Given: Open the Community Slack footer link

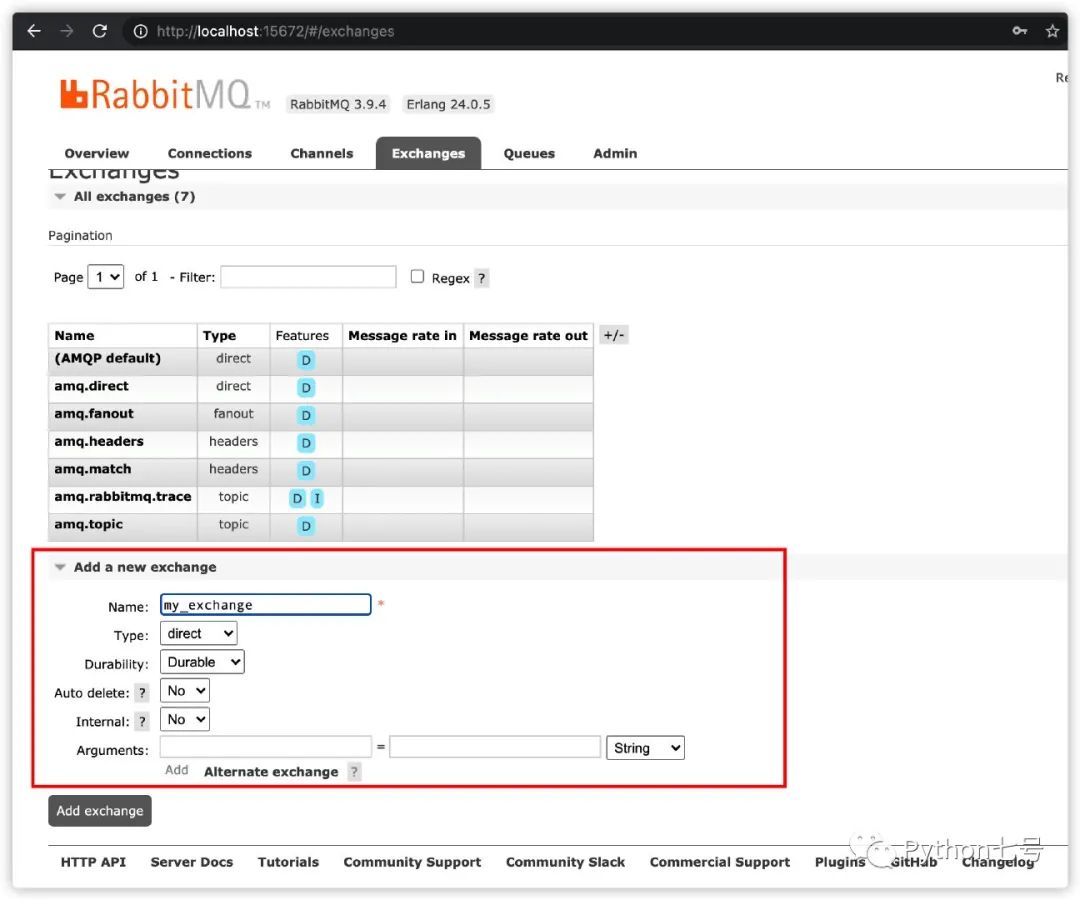Looking at the screenshot, I should tap(565, 862).
